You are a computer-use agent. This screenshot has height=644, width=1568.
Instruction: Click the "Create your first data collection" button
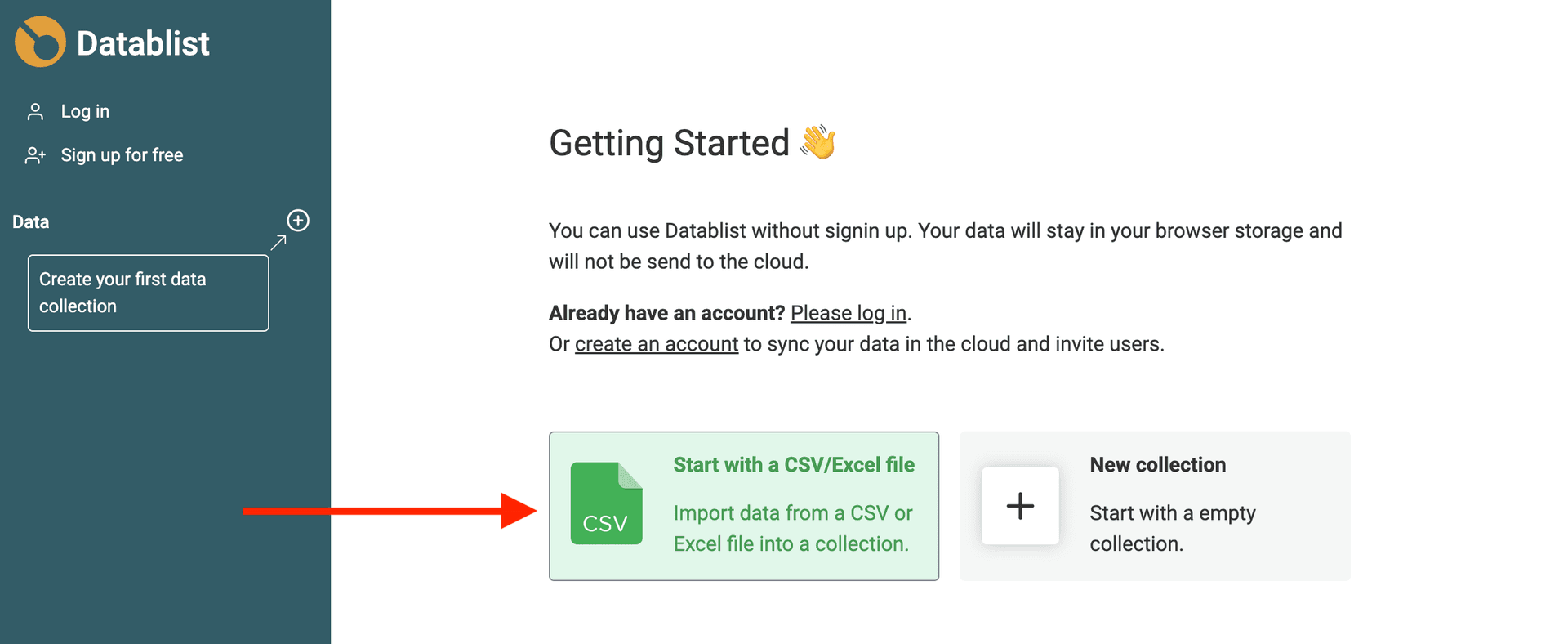[148, 292]
